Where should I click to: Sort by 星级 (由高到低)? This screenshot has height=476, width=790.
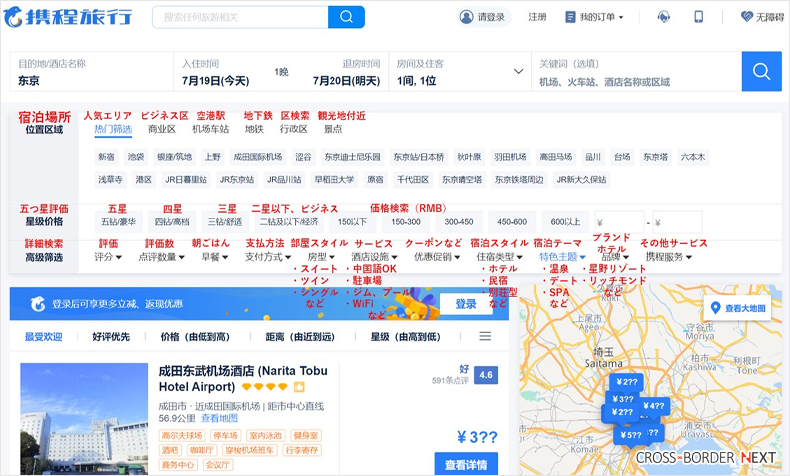pos(406,336)
